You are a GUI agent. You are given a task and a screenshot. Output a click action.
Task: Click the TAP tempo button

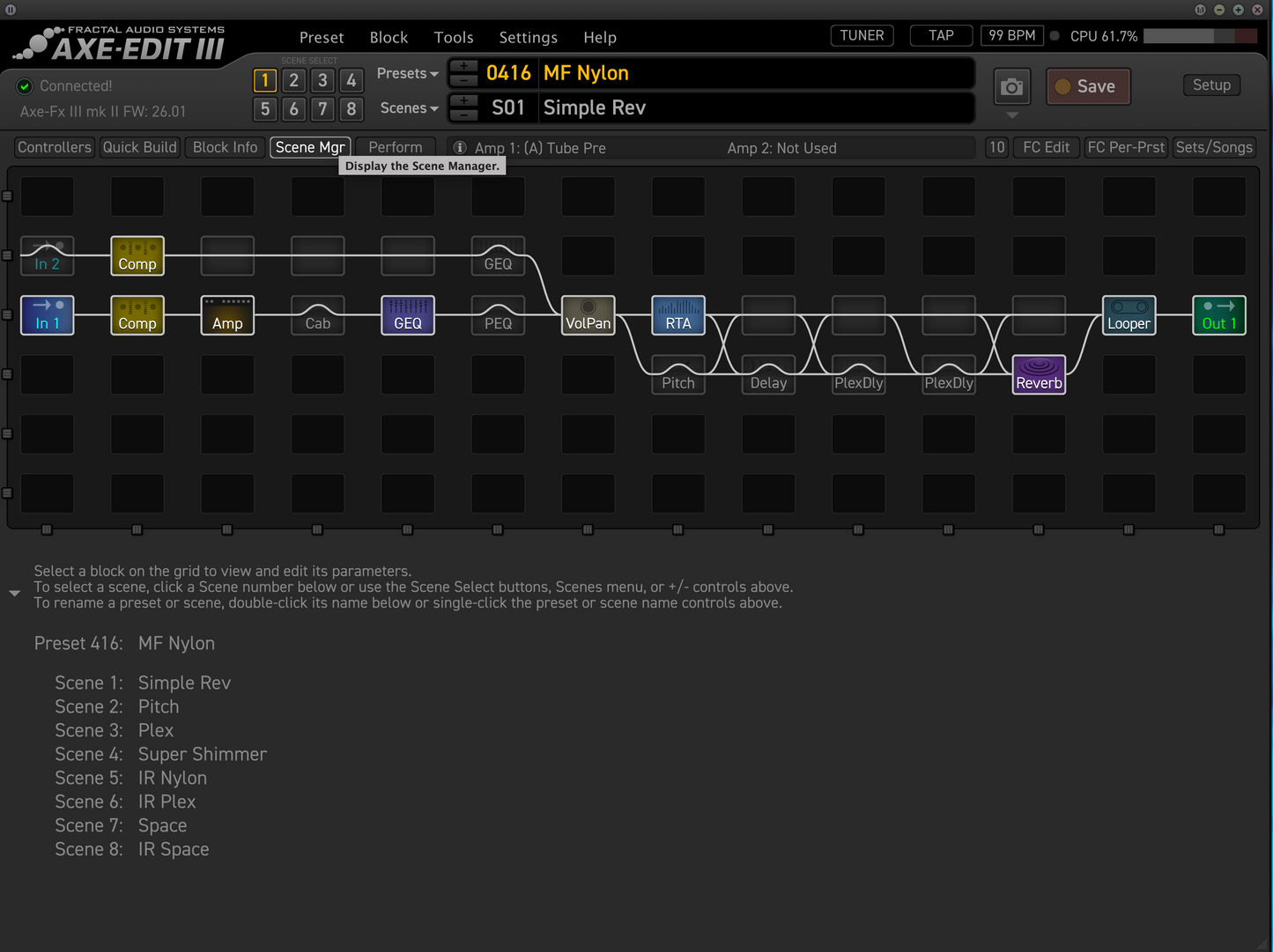[x=941, y=35]
